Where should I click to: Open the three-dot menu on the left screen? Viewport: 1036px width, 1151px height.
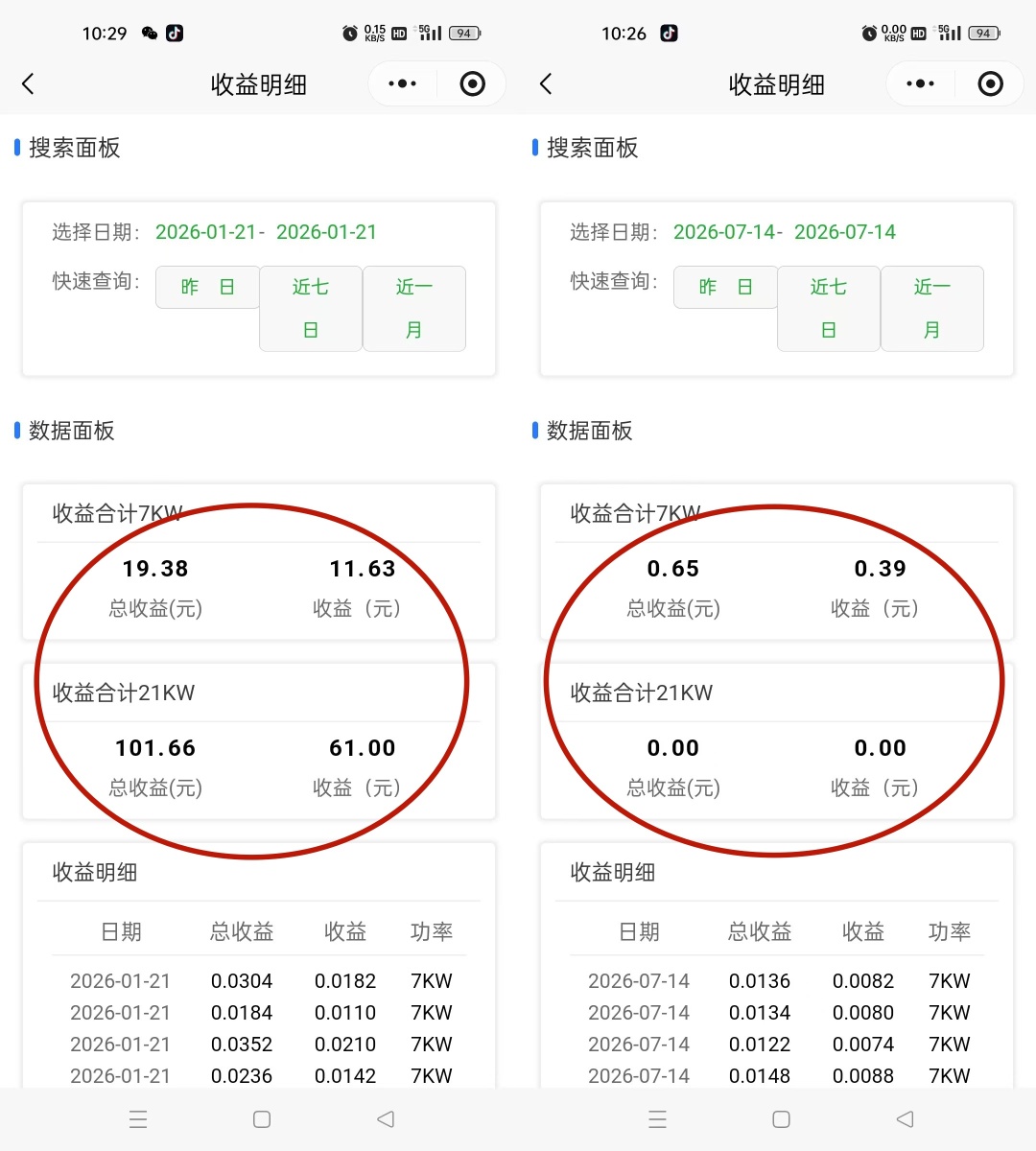coord(403,84)
